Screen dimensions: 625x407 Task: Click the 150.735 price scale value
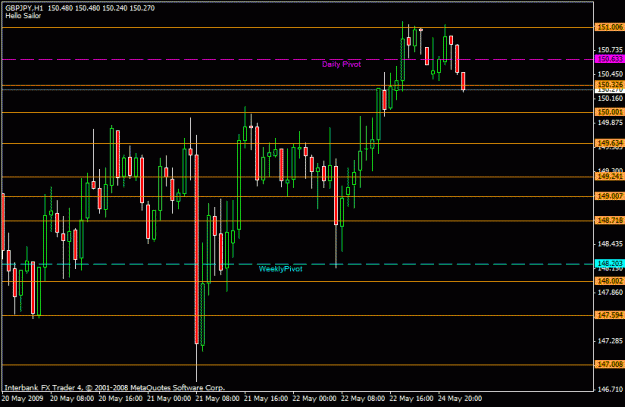(610, 50)
